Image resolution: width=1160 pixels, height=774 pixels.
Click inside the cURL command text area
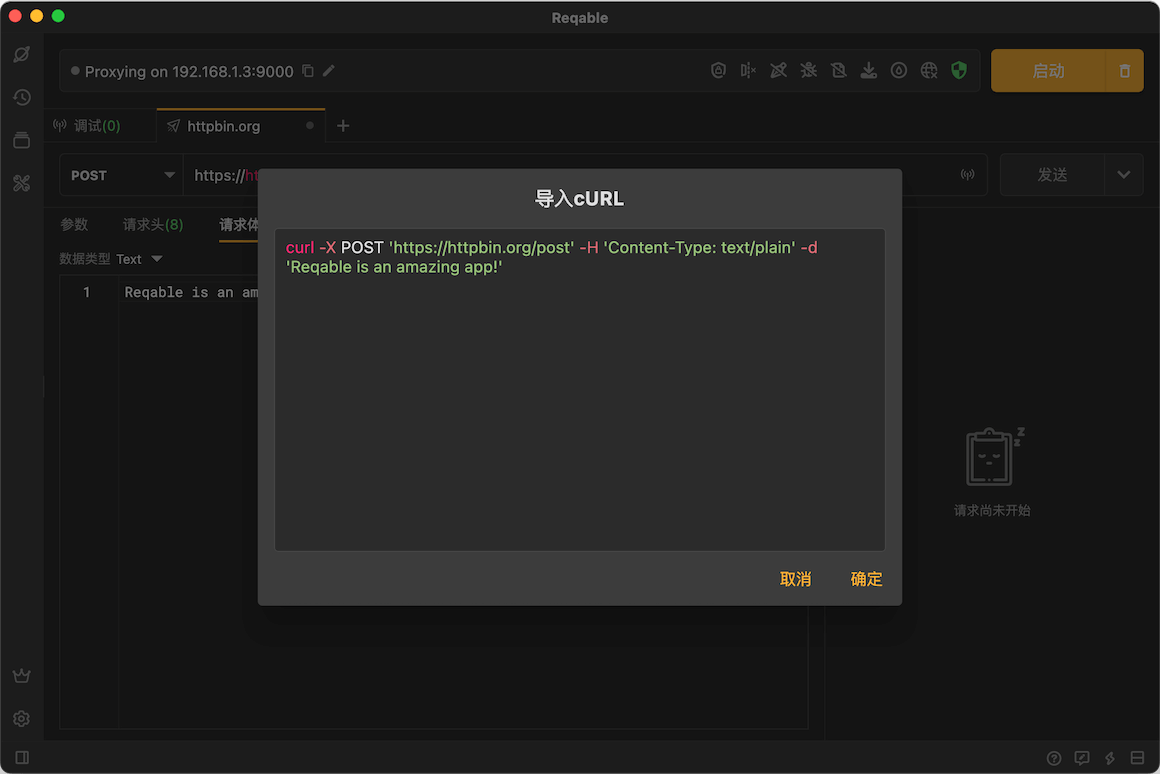tap(579, 400)
